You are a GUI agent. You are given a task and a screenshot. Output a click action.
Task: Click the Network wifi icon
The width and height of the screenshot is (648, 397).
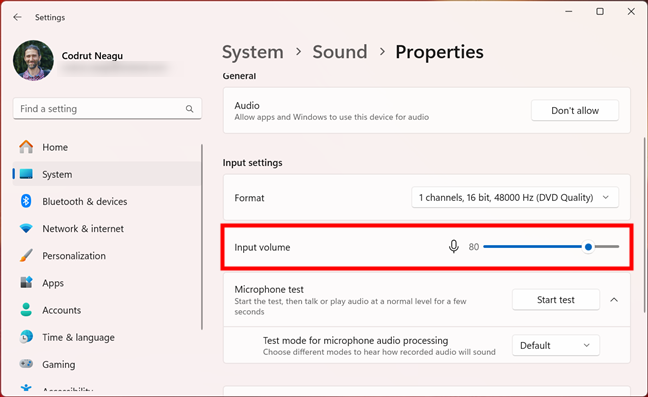[26, 228]
